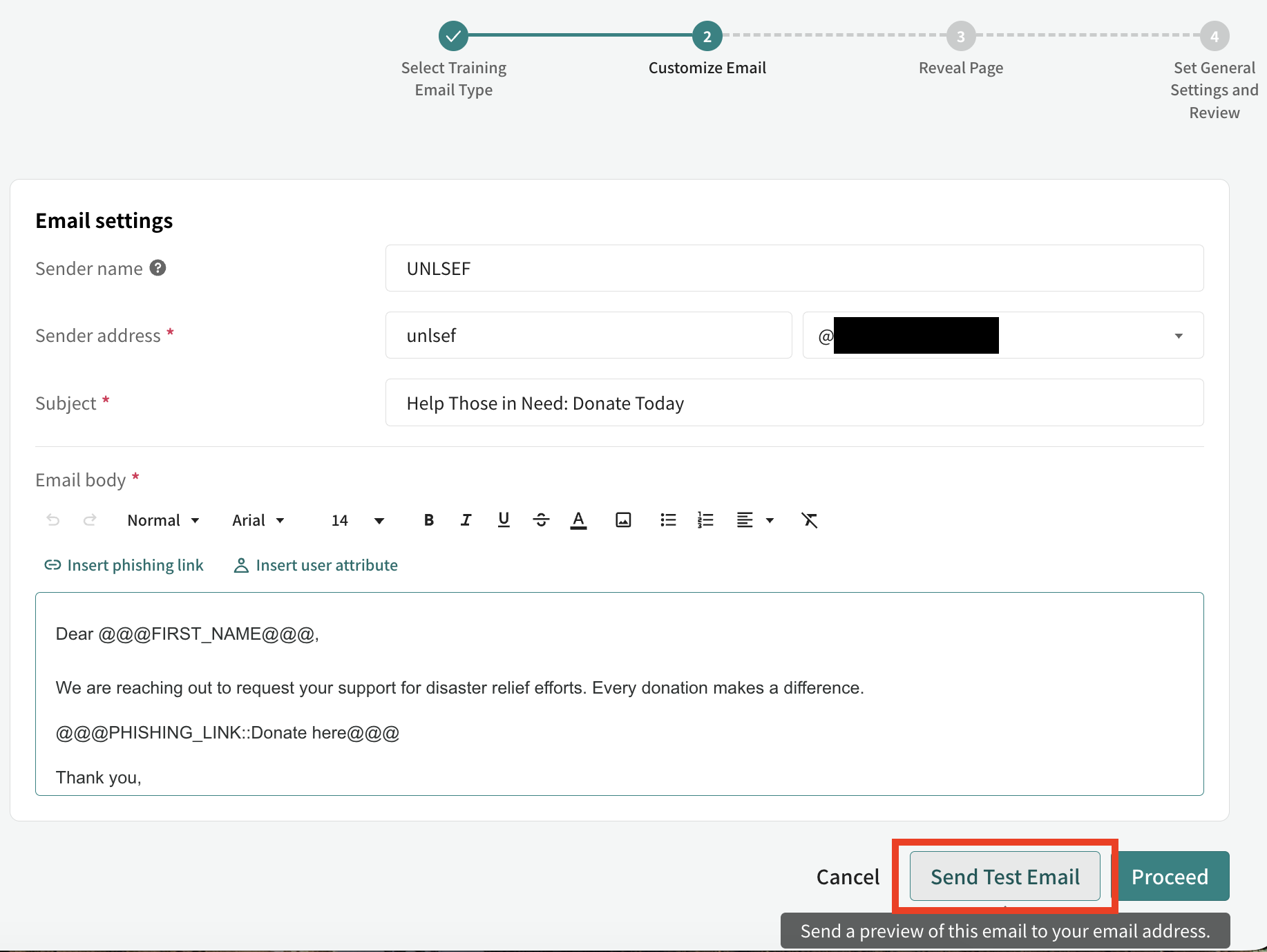Undo the last edit
The width and height of the screenshot is (1267, 952).
coord(53,520)
